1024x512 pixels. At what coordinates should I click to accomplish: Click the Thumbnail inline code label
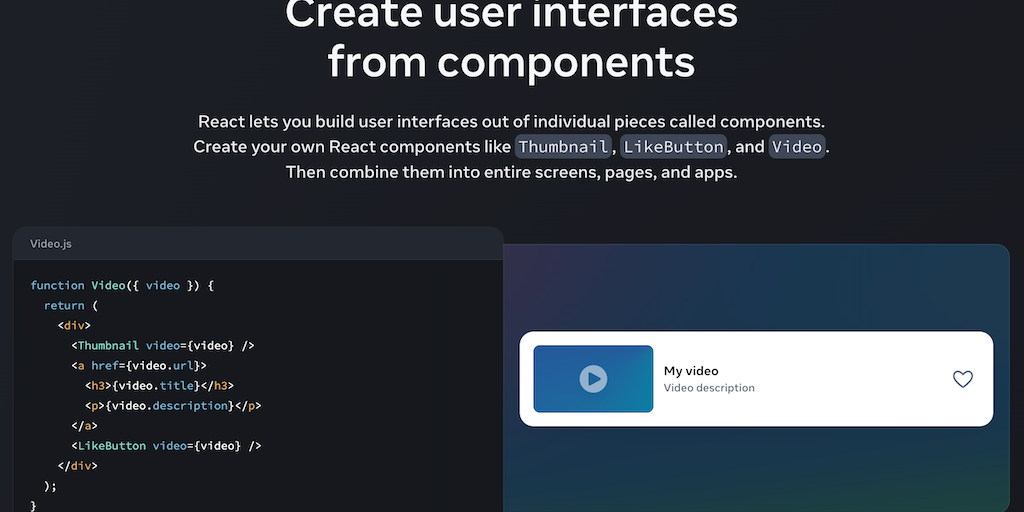click(563, 146)
